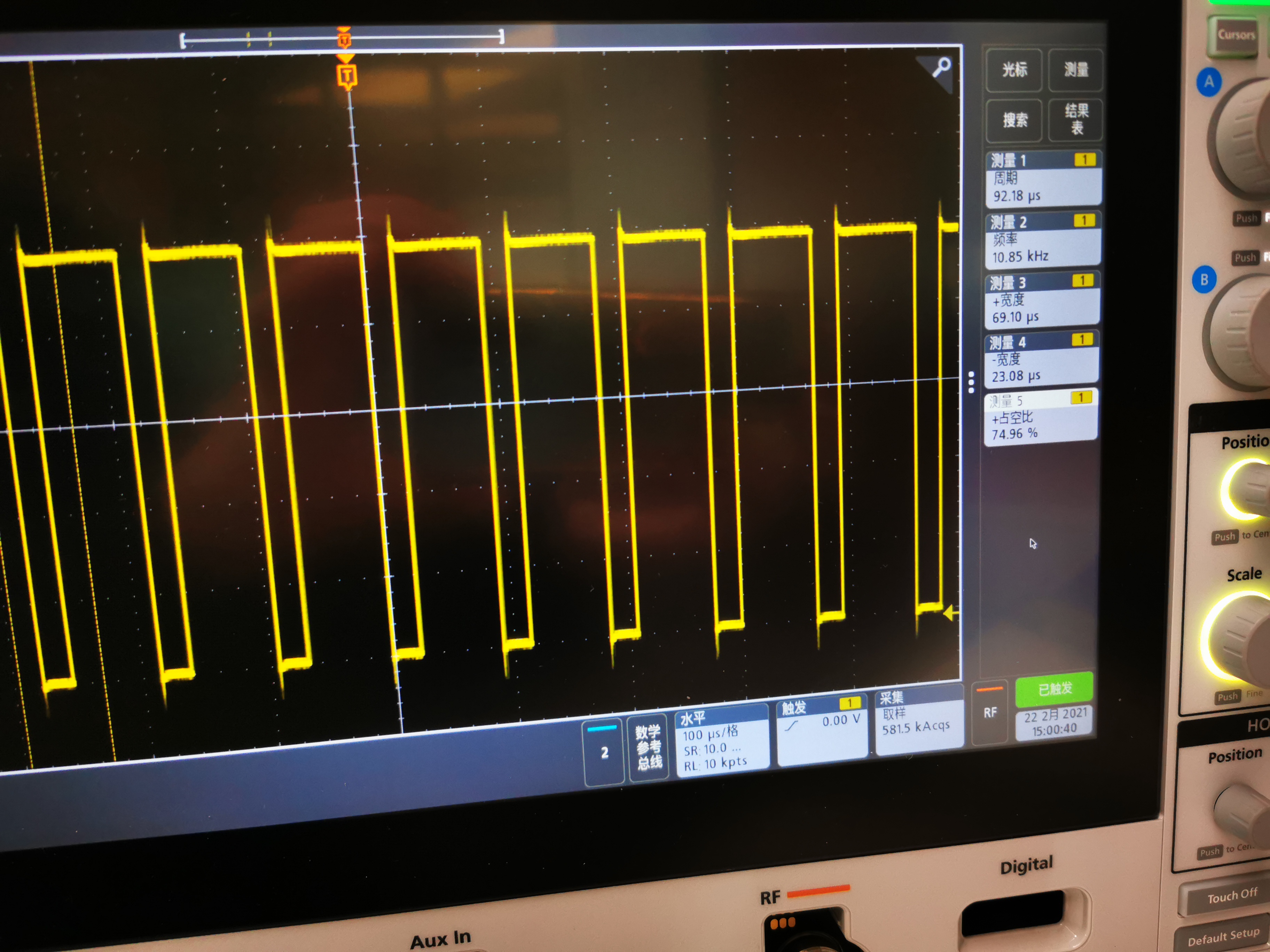
Task: Select highlighted measurement 5 +占空比 duty badge
Action: [x=1040, y=416]
